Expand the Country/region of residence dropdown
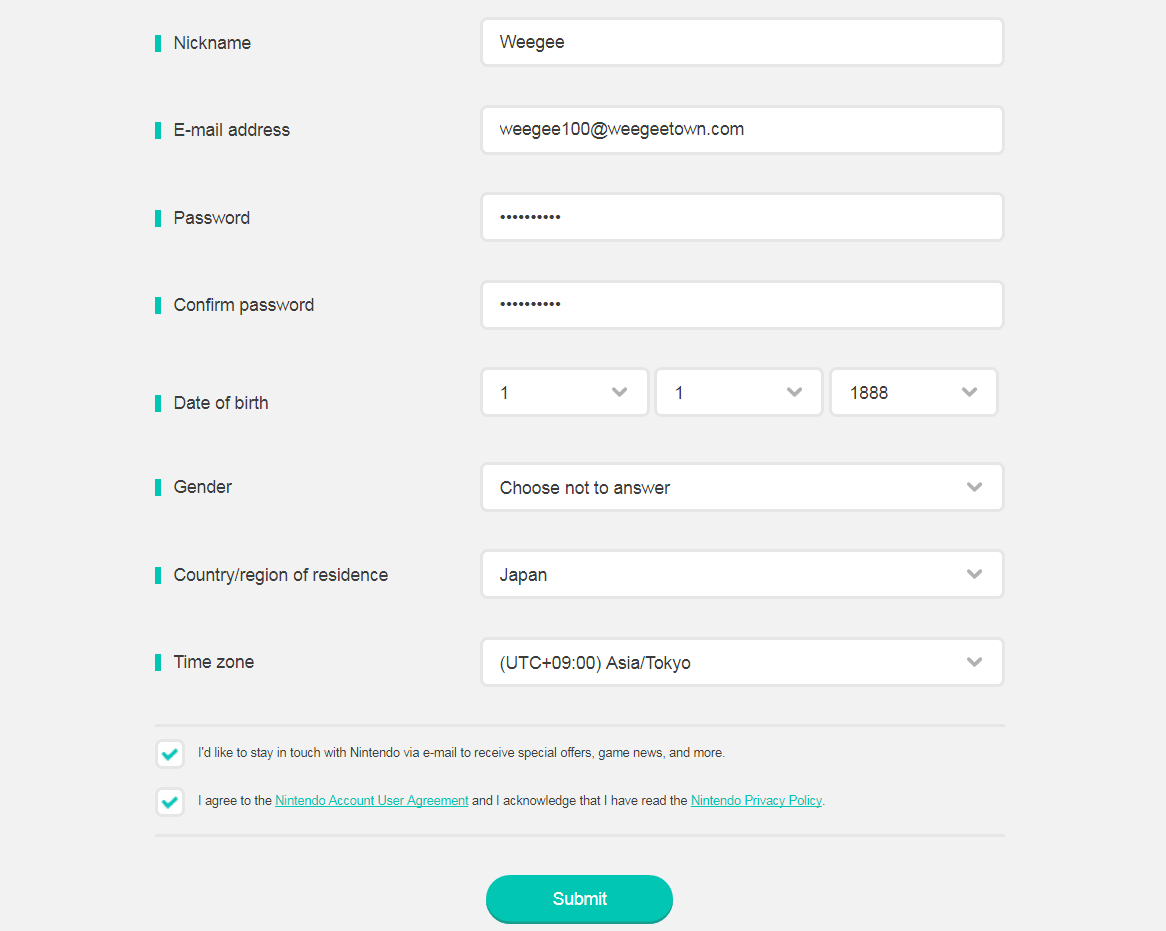The height and width of the screenshot is (931, 1166). [742, 574]
